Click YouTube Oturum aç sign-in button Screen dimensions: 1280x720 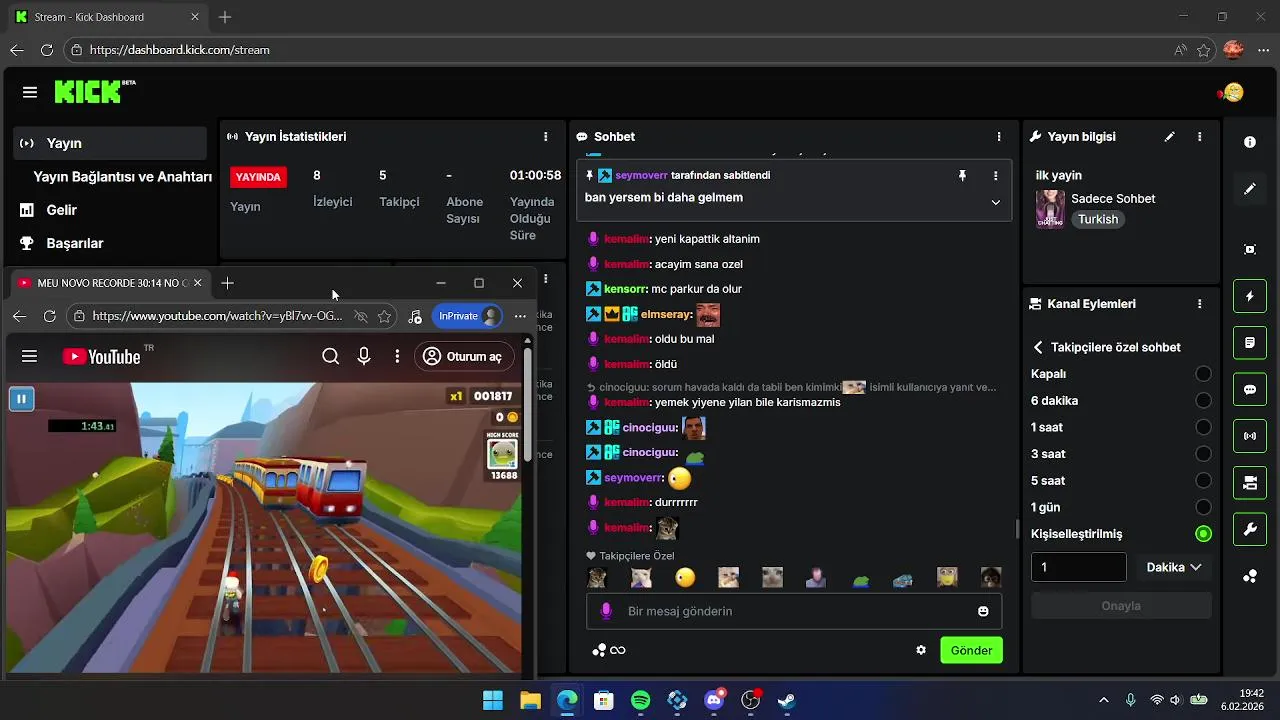pyautogui.click(x=465, y=356)
